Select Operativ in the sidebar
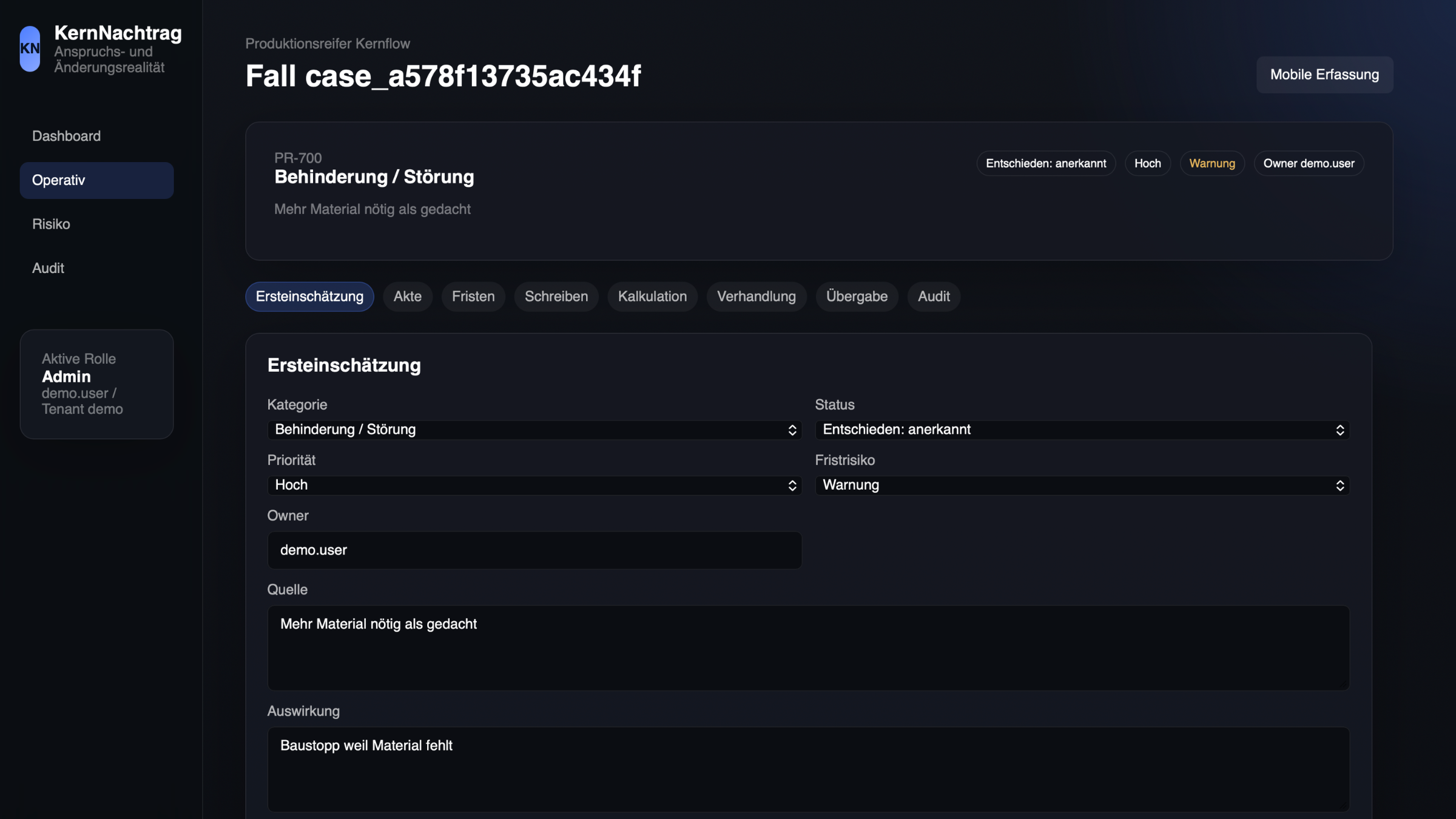 pos(96,180)
